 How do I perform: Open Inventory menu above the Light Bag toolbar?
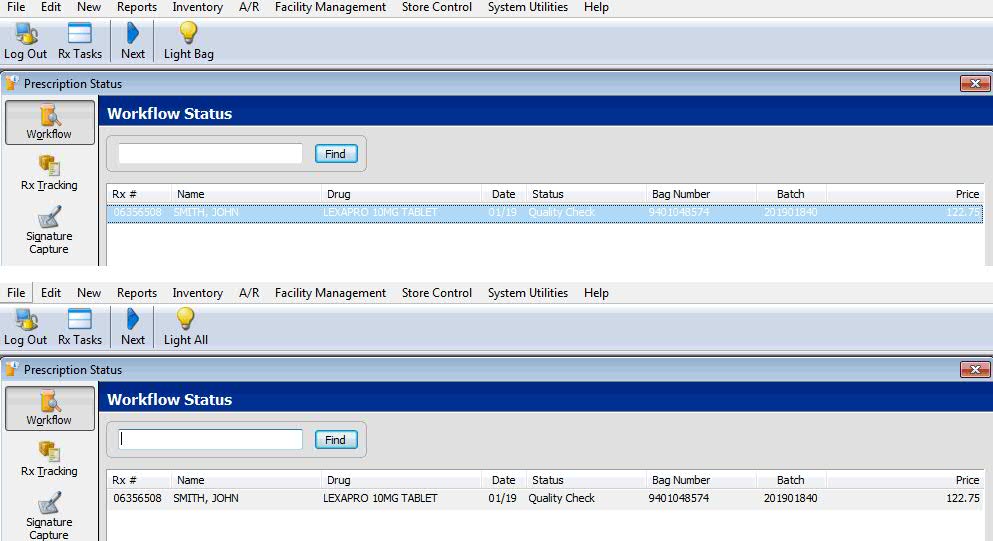click(198, 7)
